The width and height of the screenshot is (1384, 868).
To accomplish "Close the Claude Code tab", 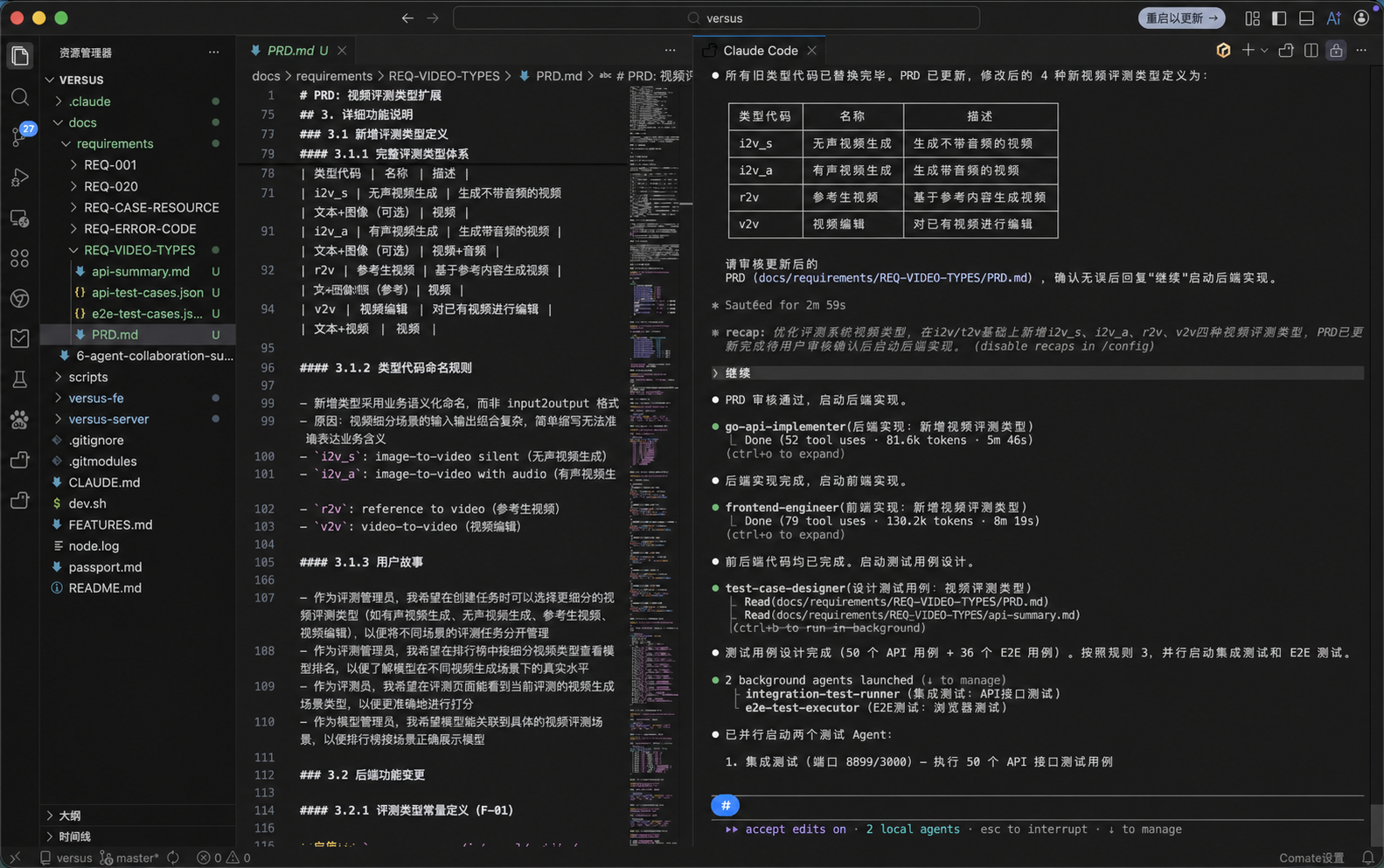I will [x=812, y=51].
